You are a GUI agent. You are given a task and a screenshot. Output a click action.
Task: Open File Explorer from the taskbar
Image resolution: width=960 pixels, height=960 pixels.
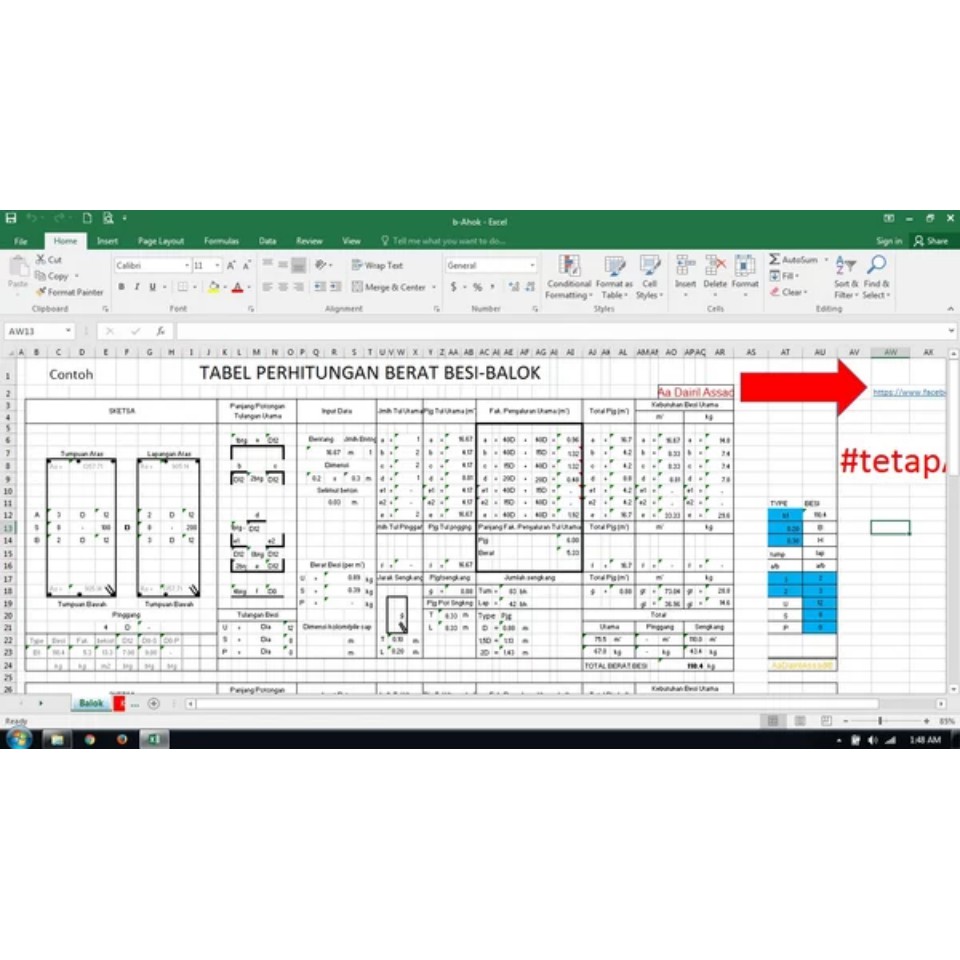click(57, 740)
